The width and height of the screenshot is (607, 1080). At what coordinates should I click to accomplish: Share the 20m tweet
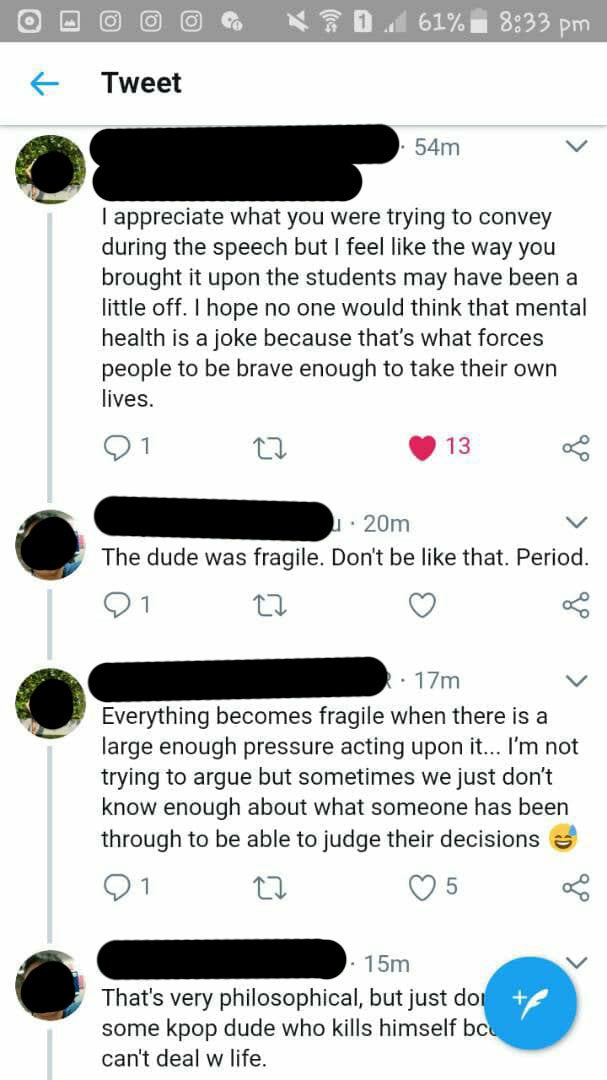tap(576, 605)
